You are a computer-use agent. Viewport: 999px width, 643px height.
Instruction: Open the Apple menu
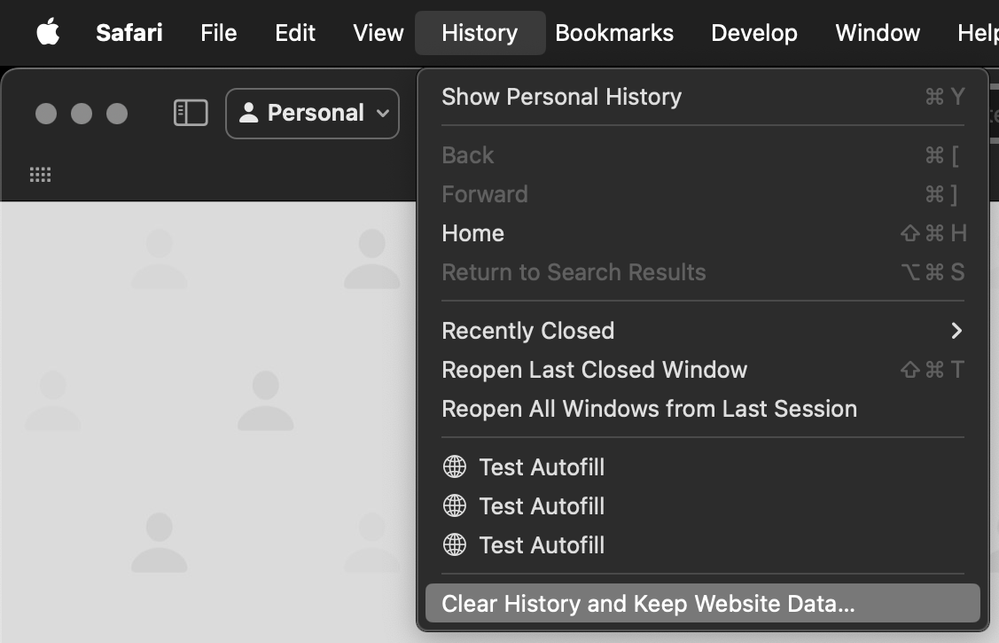click(48, 32)
